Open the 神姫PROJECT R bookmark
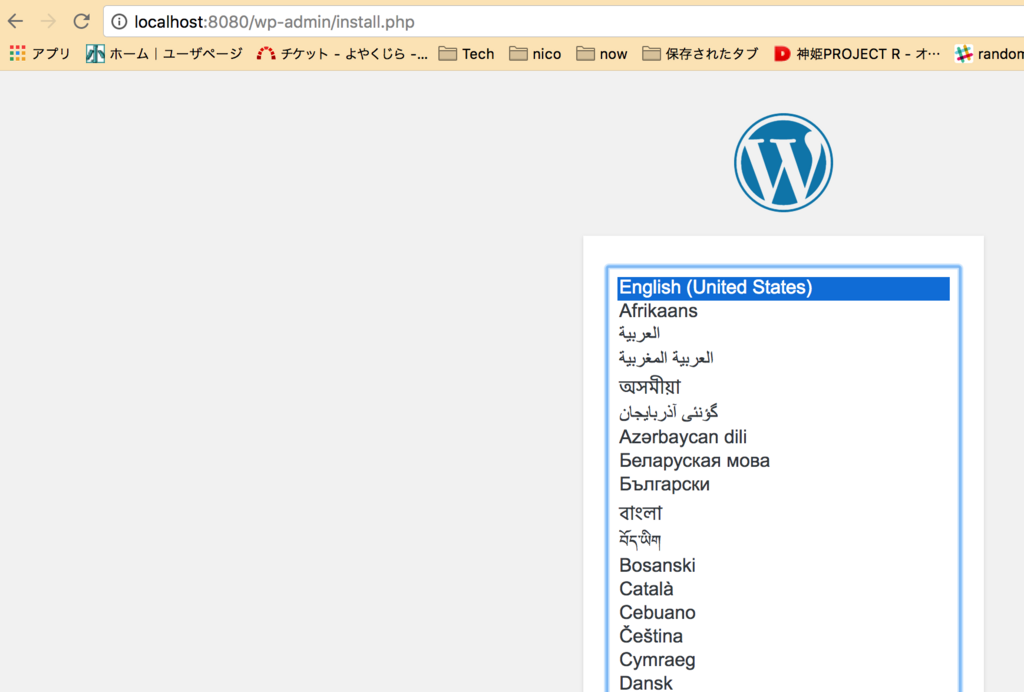Viewport: 1024px width, 692px height. (x=857, y=54)
